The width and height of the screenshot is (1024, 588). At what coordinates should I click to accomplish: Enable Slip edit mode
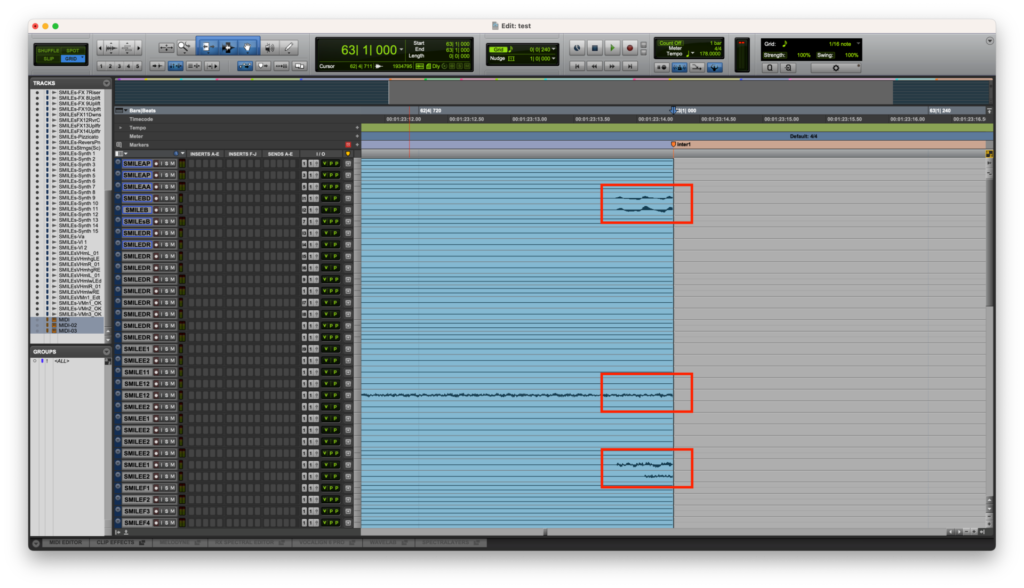pyautogui.click(x=49, y=59)
